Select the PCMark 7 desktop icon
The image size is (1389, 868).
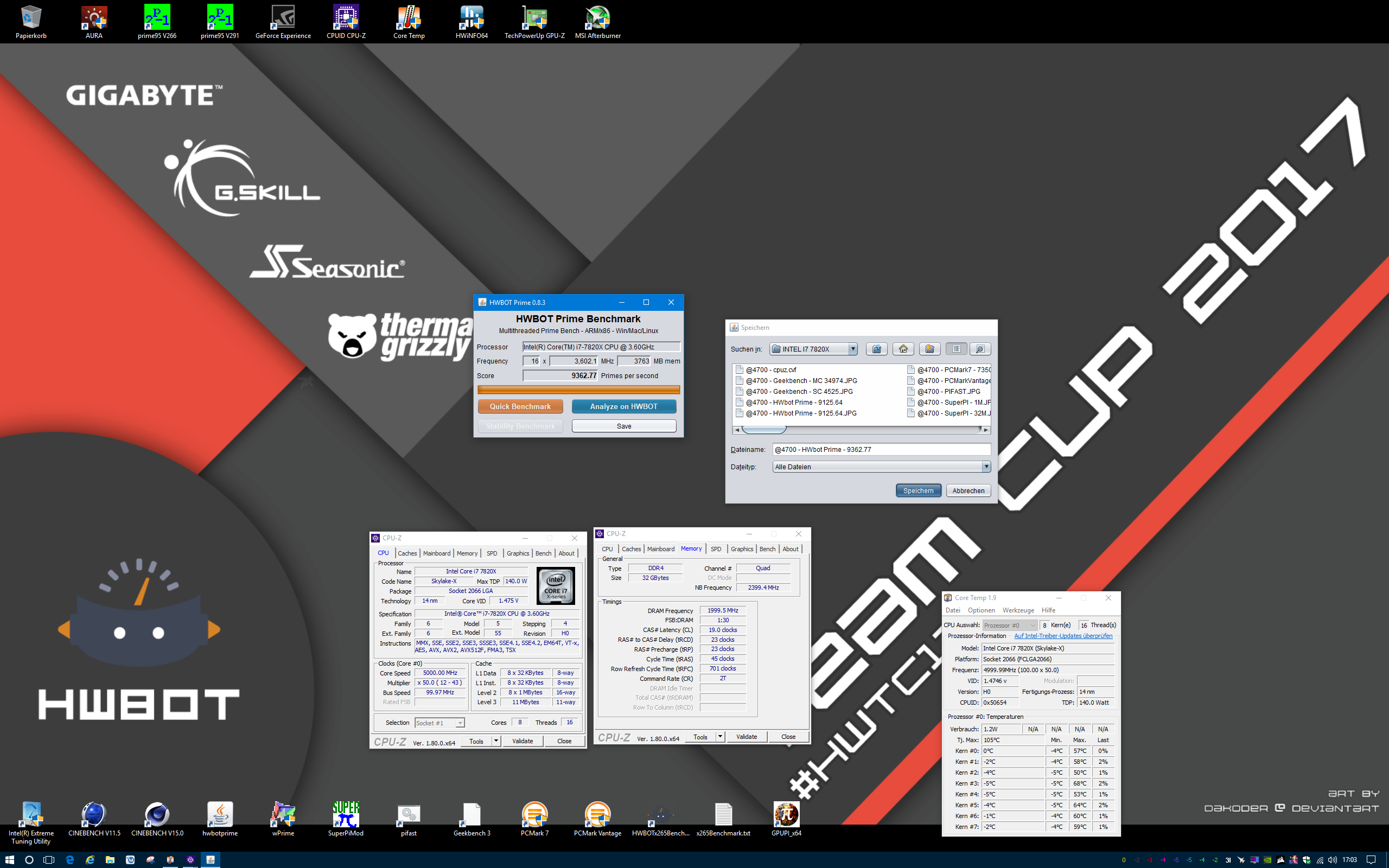[x=534, y=819]
